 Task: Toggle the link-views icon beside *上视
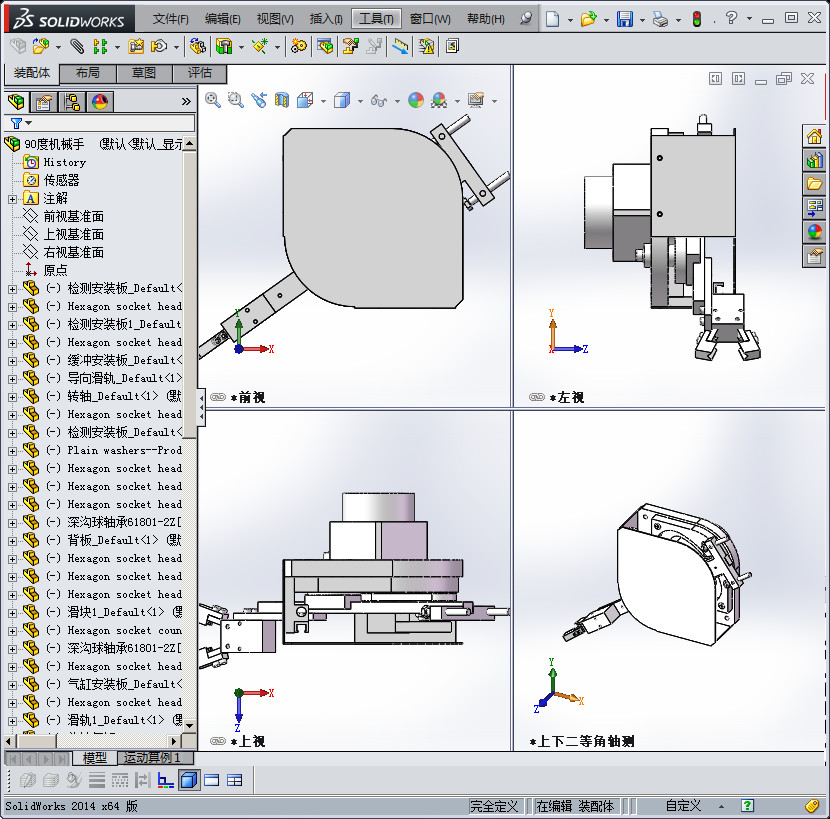point(218,741)
